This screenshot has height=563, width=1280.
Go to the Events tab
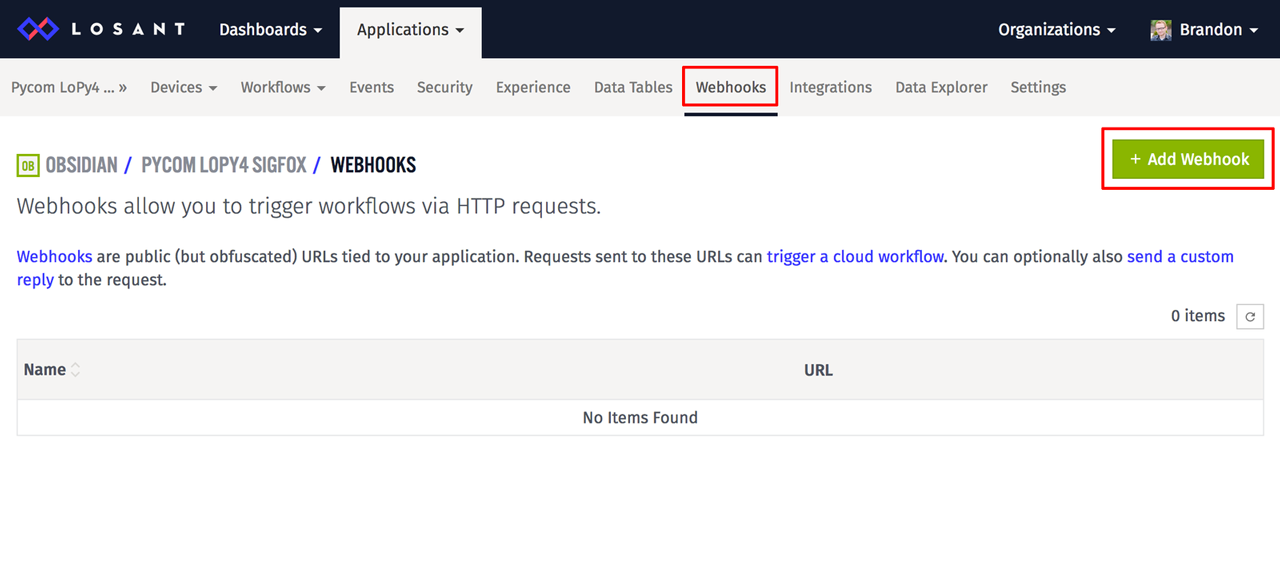pos(371,88)
